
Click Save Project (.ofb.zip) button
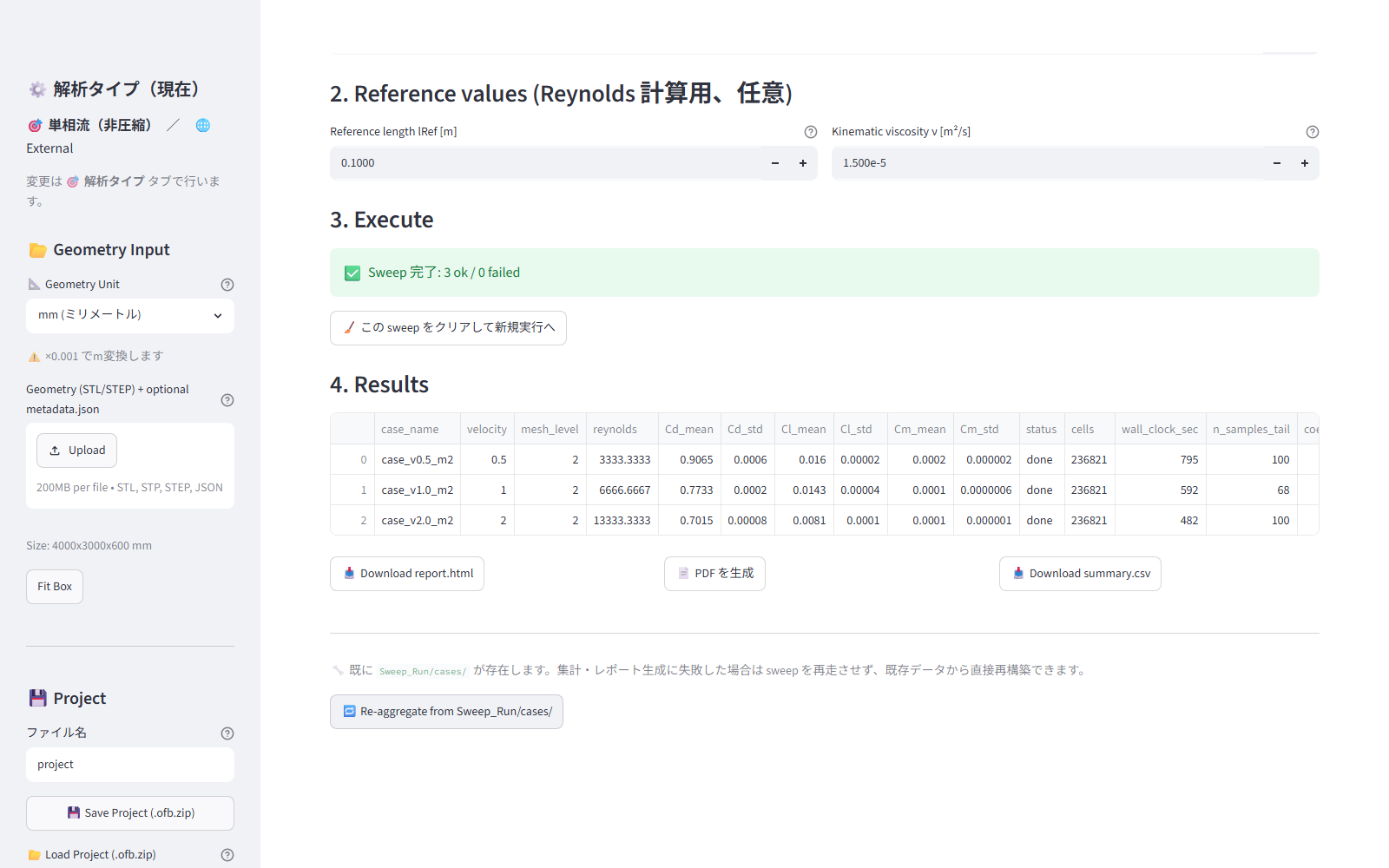130,813
